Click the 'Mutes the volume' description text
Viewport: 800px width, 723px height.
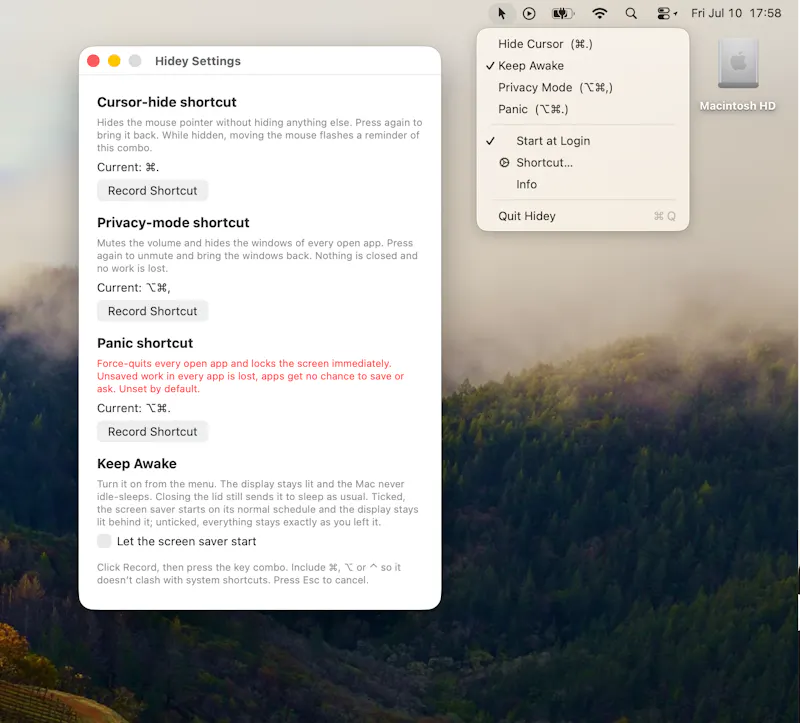point(257,256)
